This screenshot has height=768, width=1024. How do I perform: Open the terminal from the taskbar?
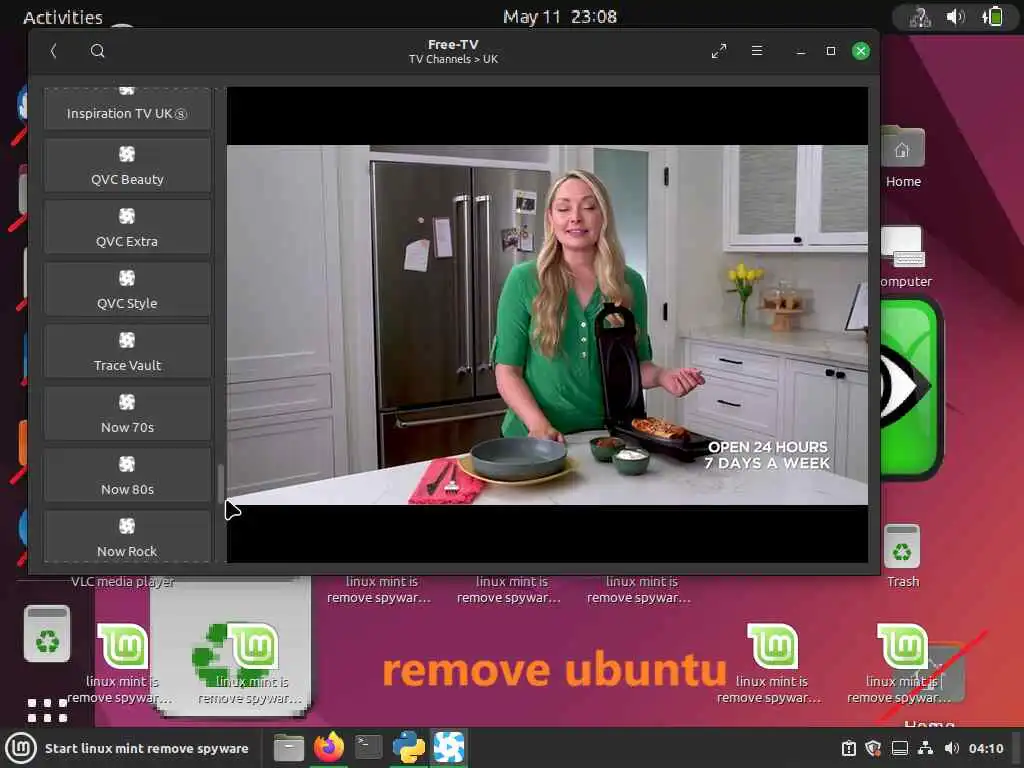click(x=368, y=747)
